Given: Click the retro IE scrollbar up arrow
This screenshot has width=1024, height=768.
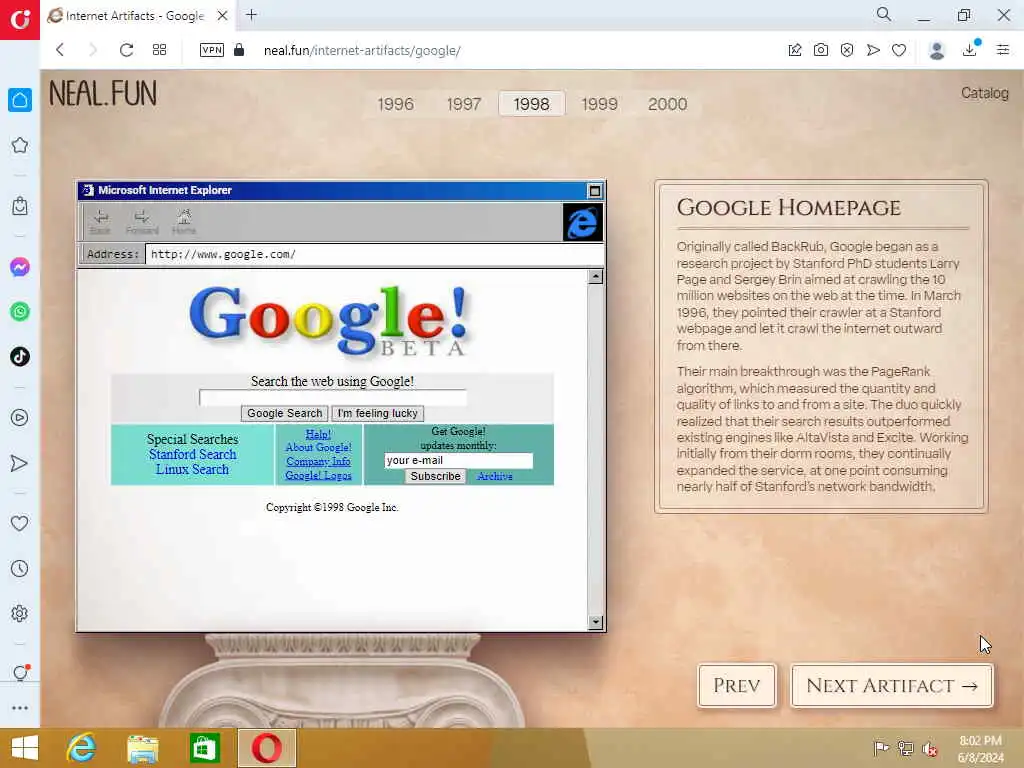Looking at the screenshot, I should point(595,276).
